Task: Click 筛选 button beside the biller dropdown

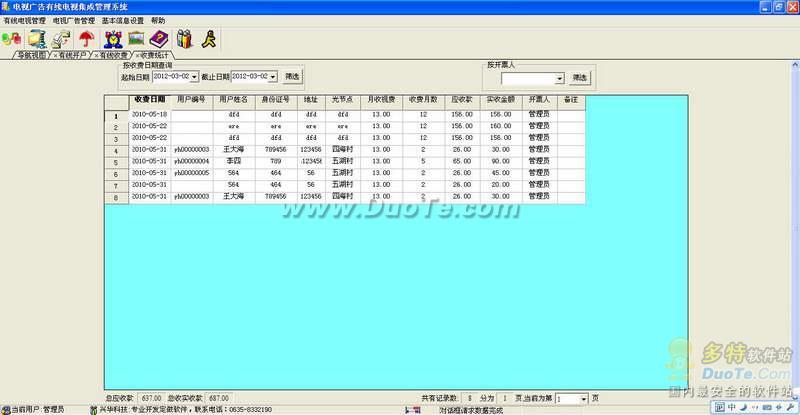Action: [580, 77]
